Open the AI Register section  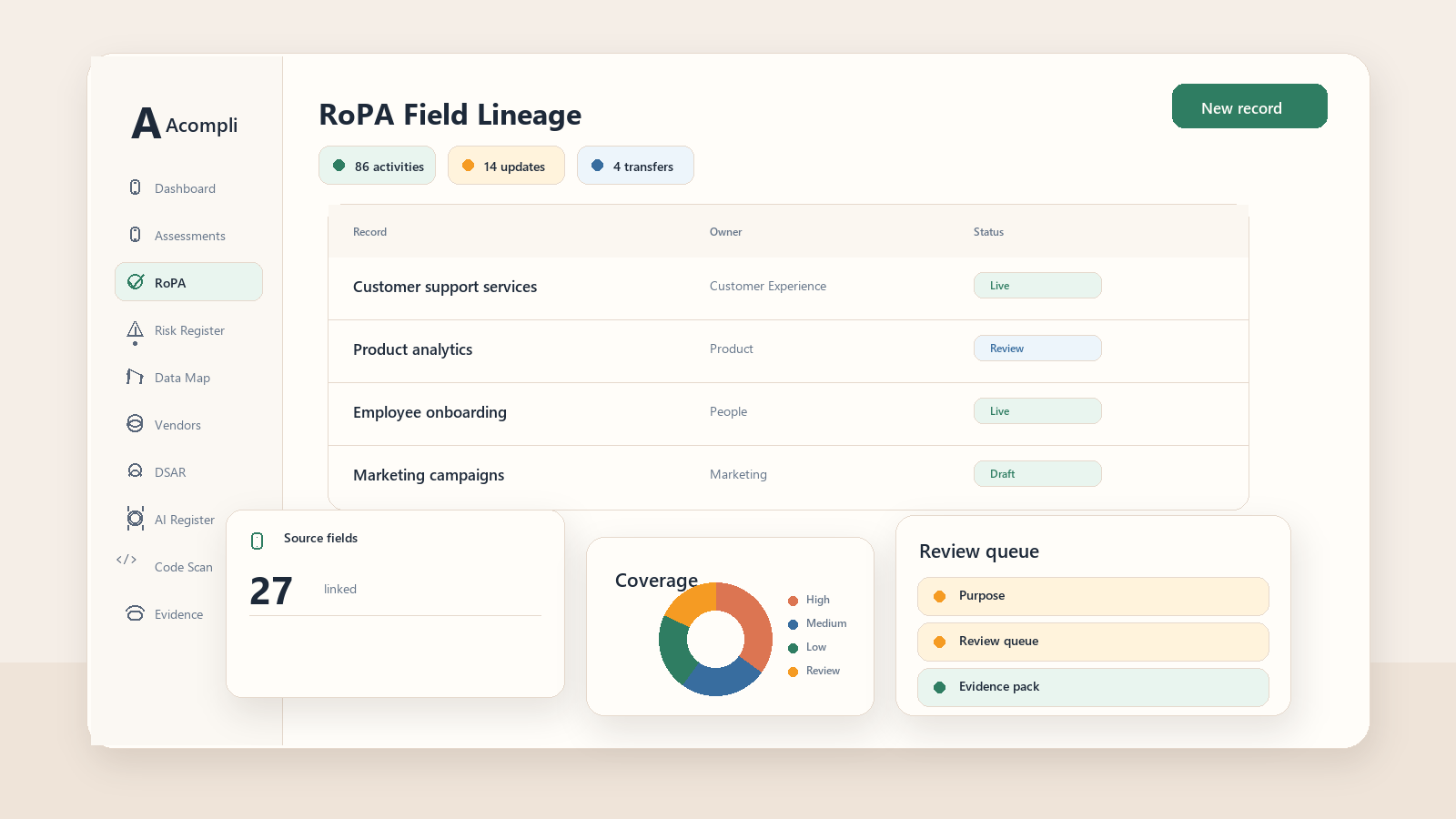tap(185, 520)
